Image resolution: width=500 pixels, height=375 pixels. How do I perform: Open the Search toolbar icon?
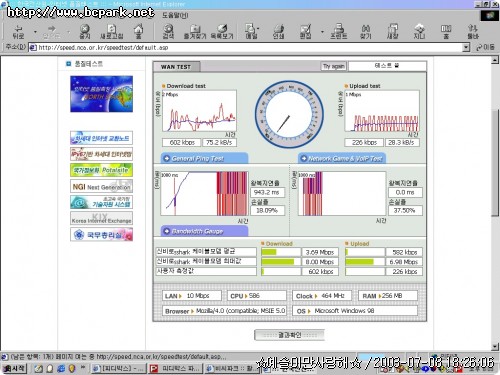(x=168, y=32)
